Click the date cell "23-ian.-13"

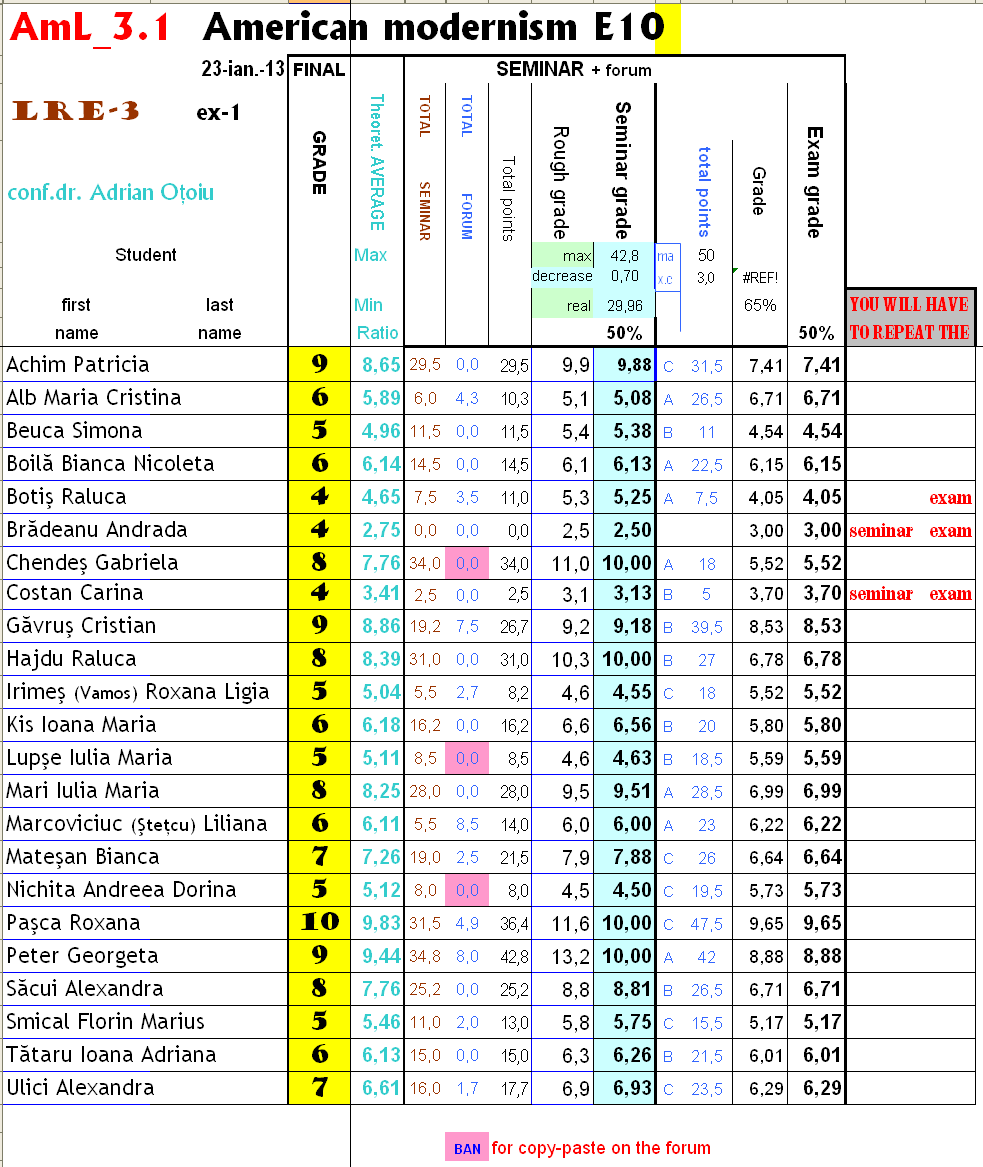coord(243,69)
